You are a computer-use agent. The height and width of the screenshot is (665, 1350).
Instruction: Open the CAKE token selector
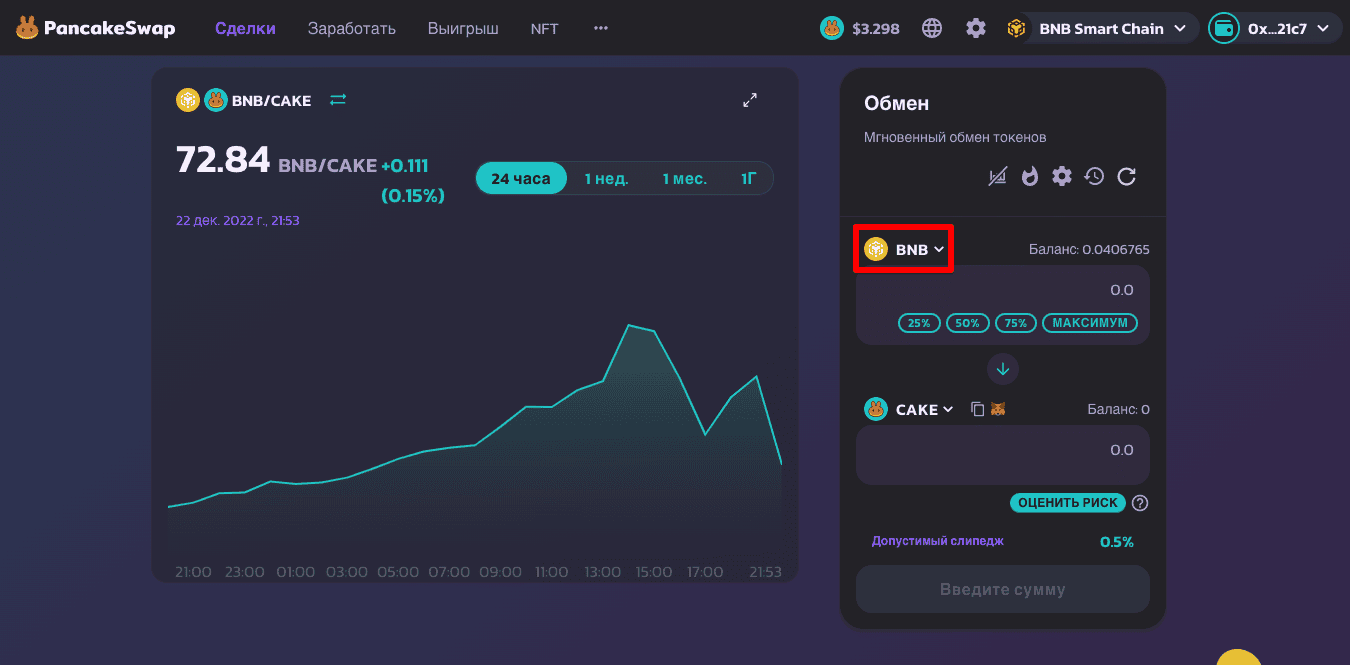tap(909, 409)
